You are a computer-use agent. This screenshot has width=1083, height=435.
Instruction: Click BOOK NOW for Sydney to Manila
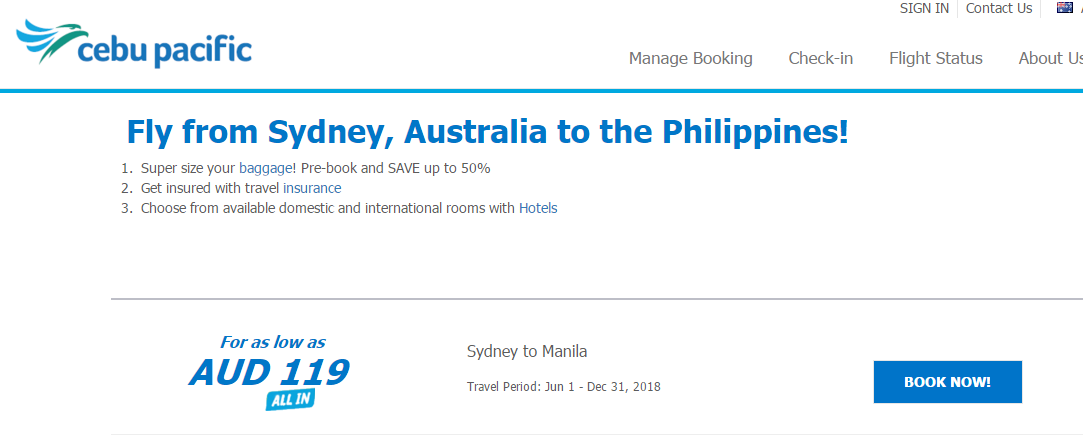(948, 382)
